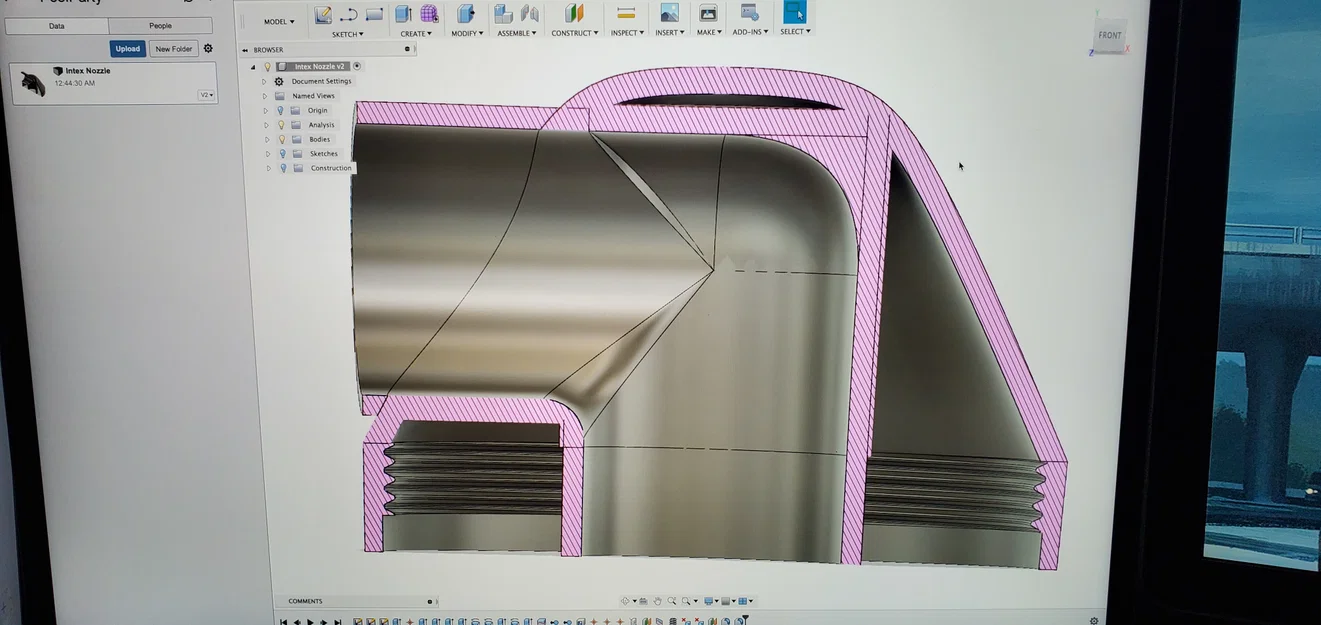Image resolution: width=1321 pixels, height=625 pixels.
Task: Open data panel settings gear
Action: coord(208,48)
